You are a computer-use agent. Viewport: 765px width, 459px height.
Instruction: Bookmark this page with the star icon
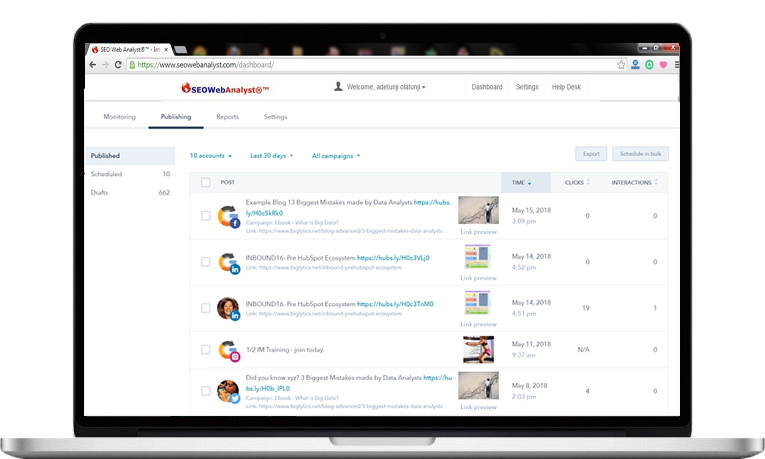621,65
